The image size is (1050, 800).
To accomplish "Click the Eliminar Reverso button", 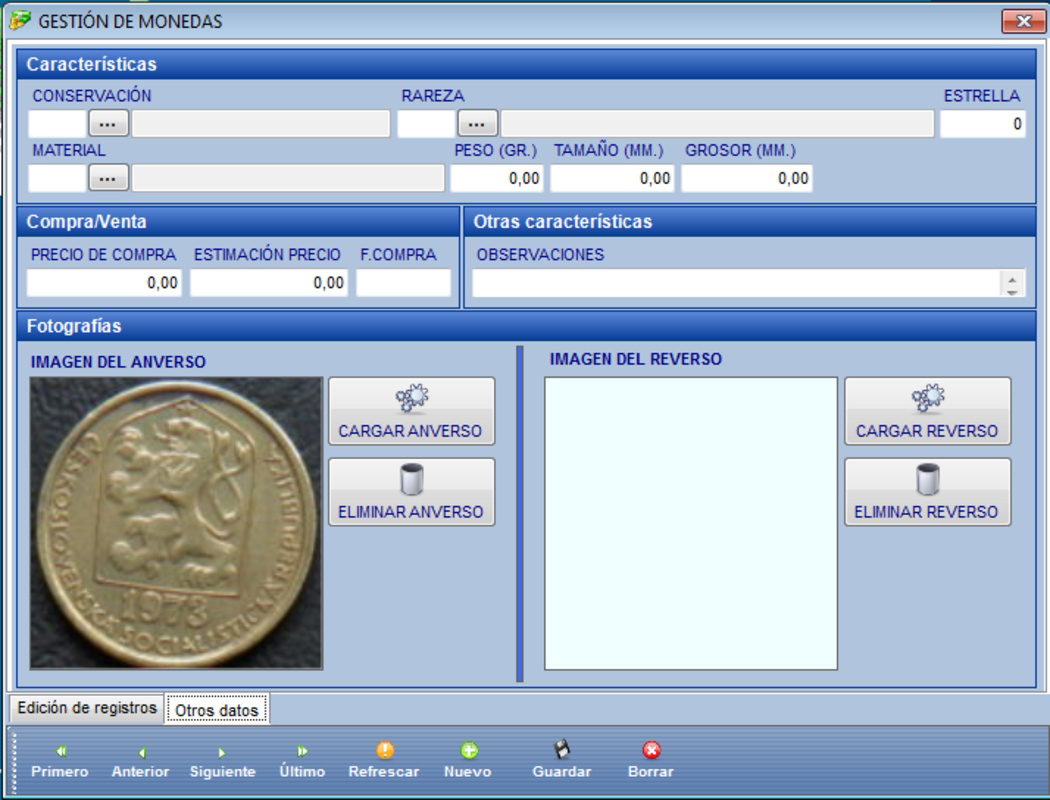I will point(927,492).
